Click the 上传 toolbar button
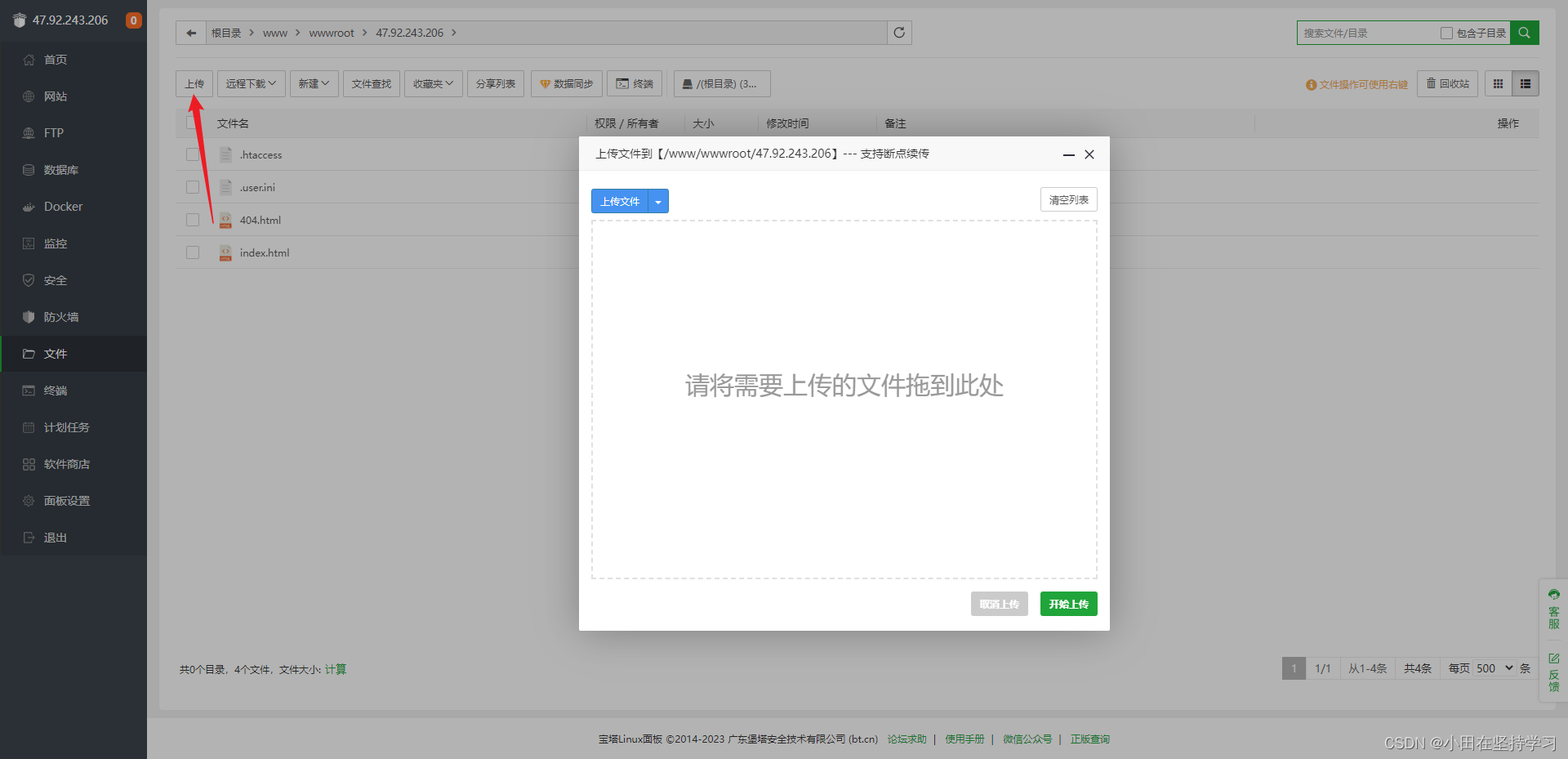The width and height of the screenshot is (1568, 759). pyautogui.click(x=194, y=83)
